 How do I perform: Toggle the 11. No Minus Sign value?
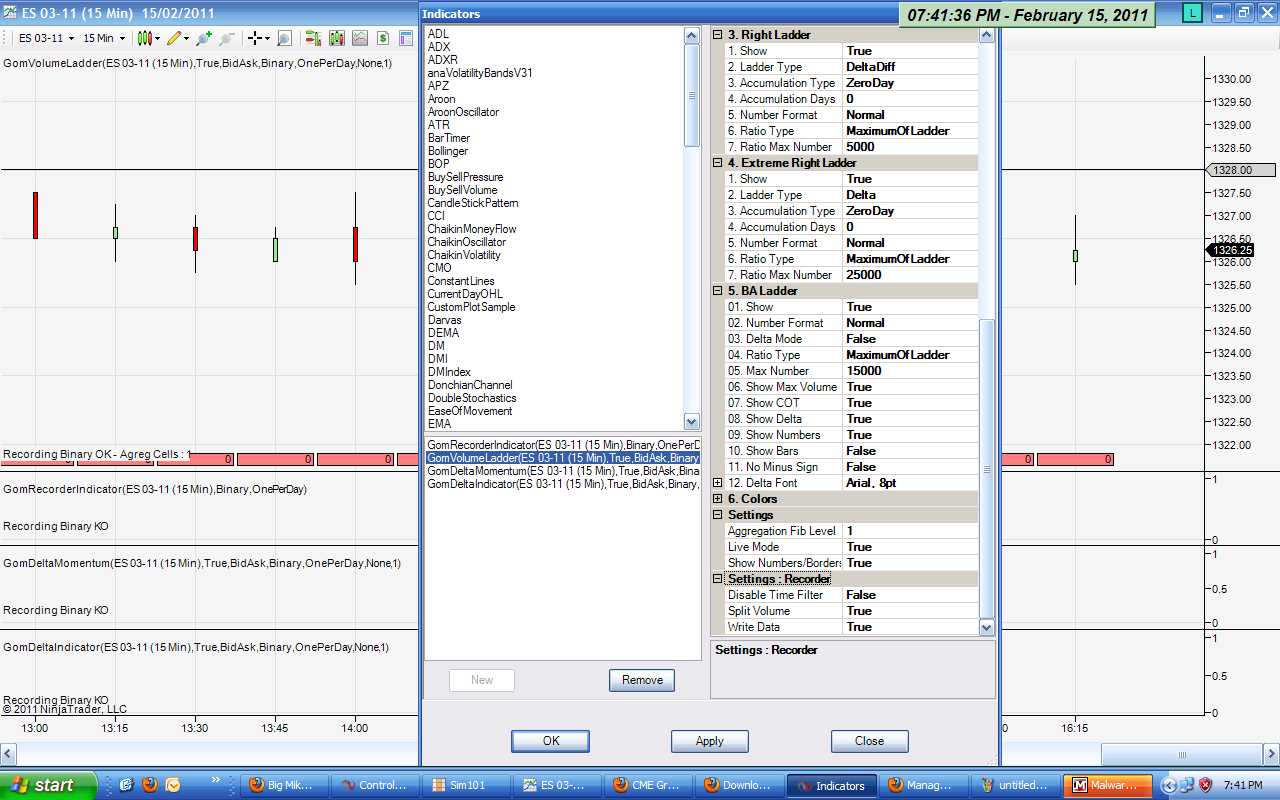pos(909,467)
